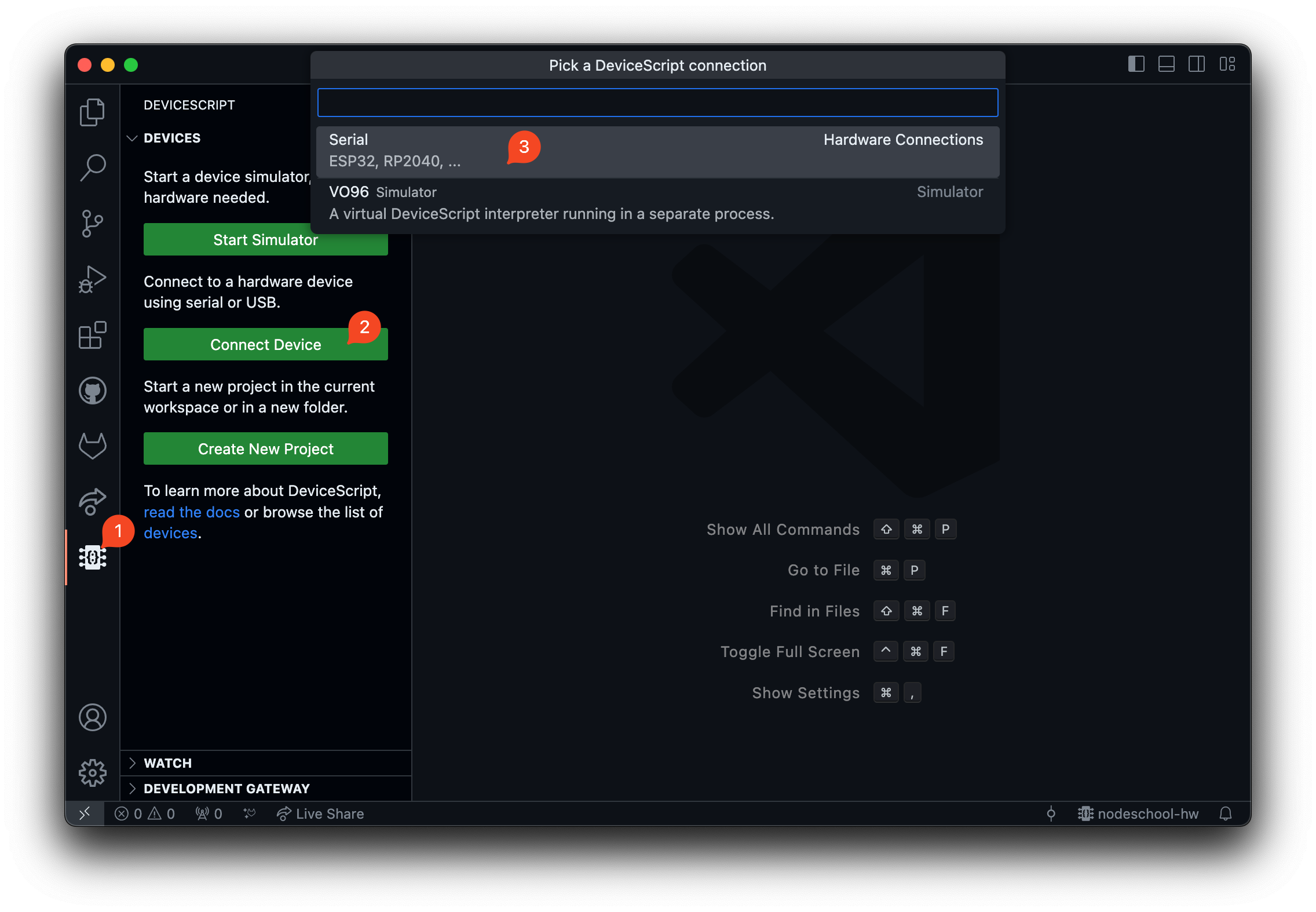Toggle the secondary side bar layout button
The width and height of the screenshot is (1316, 912).
click(1196, 64)
